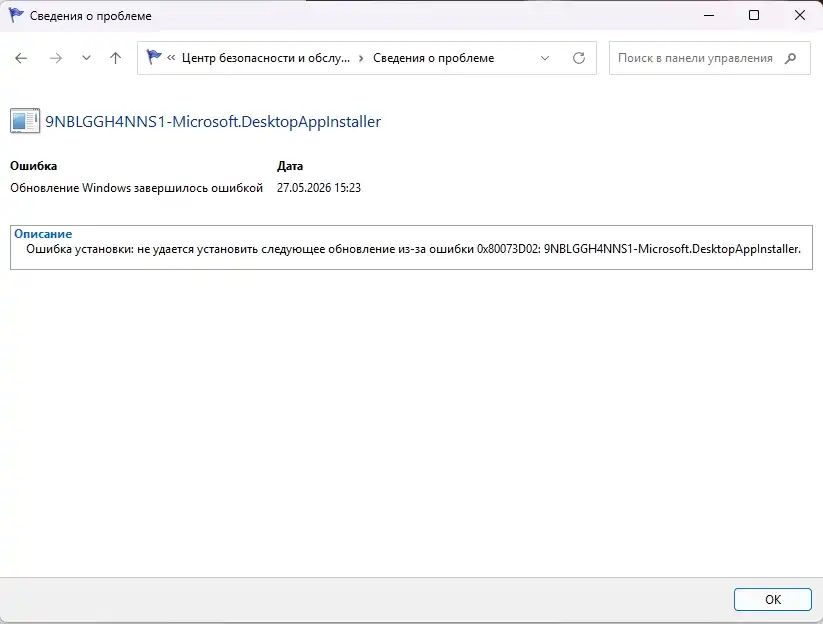Viewport: 823px width, 624px height.
Task: Open the address bar history dropdown
Action: pyautogui.click(x=545, y=58)
